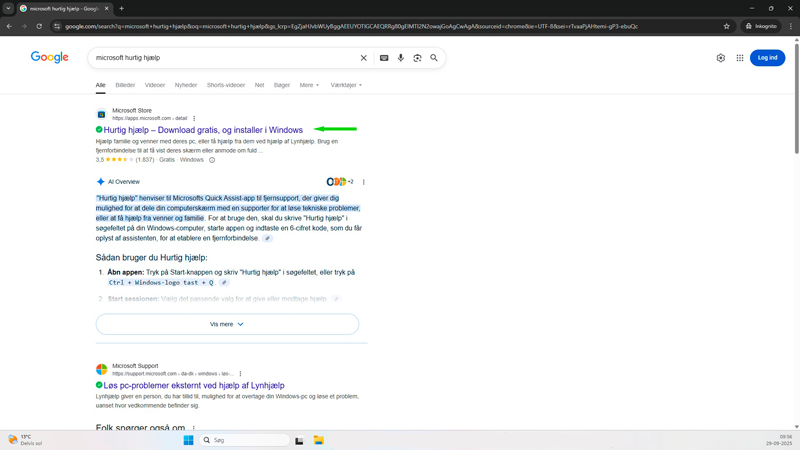Open more options for Microsoft Support result

(240, 373)
